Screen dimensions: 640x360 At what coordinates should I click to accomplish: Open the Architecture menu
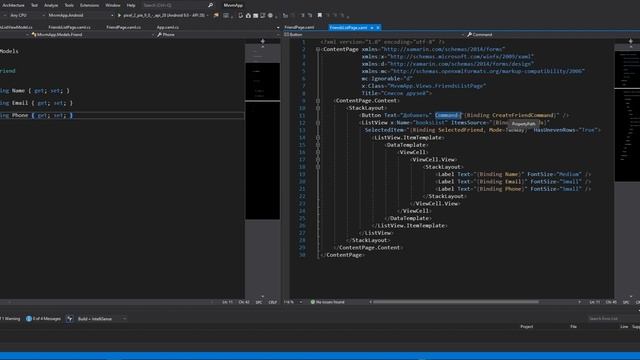pos(13,5)
